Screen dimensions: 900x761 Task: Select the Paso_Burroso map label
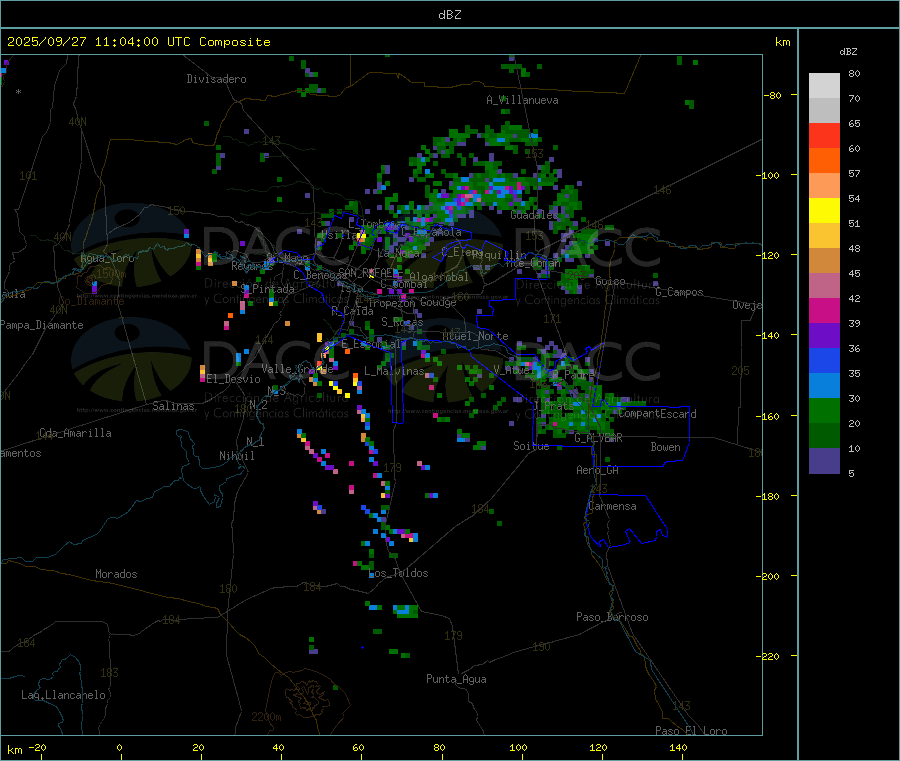612,617
